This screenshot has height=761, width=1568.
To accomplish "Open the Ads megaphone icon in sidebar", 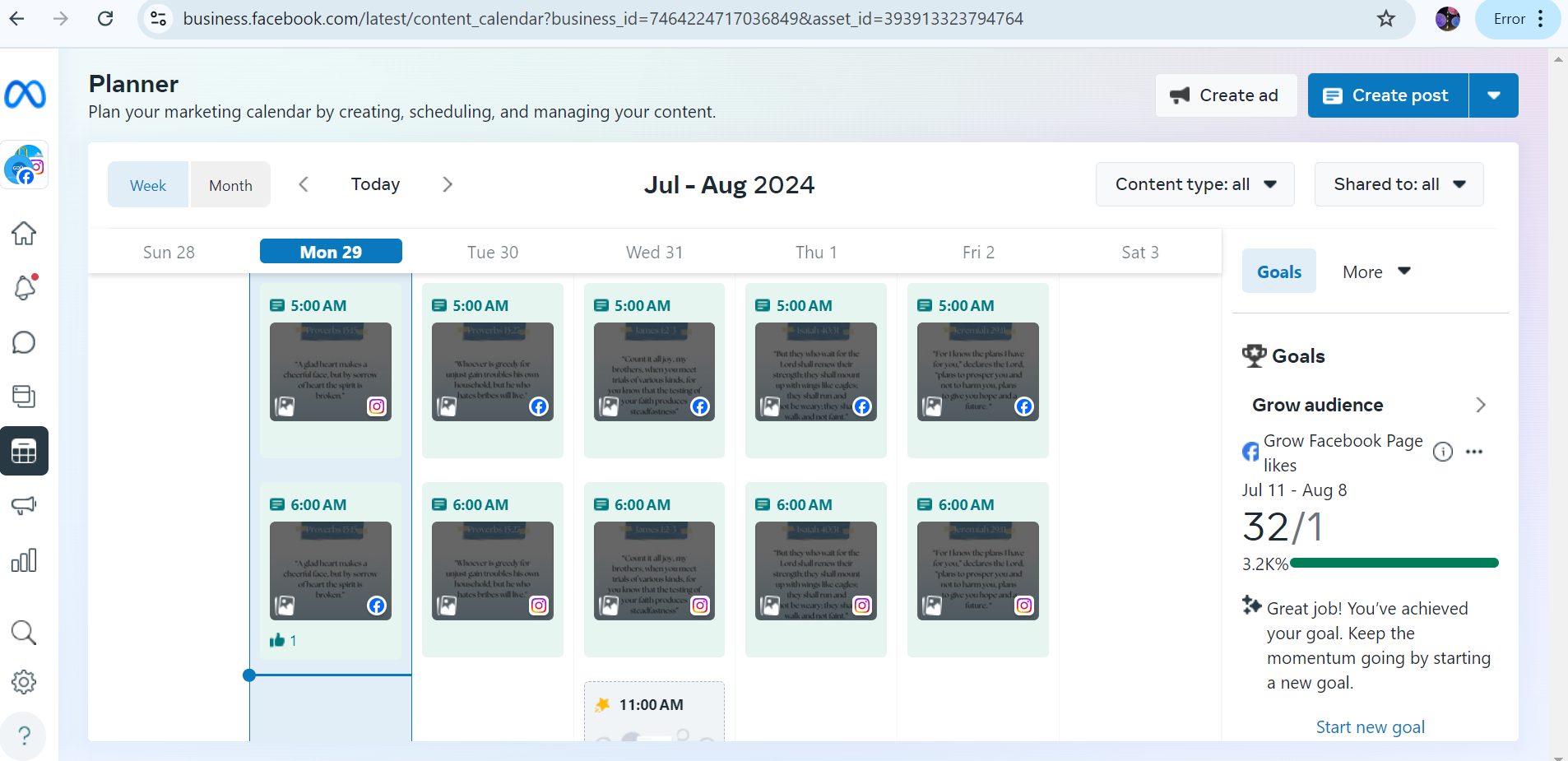I will point(24,505).
